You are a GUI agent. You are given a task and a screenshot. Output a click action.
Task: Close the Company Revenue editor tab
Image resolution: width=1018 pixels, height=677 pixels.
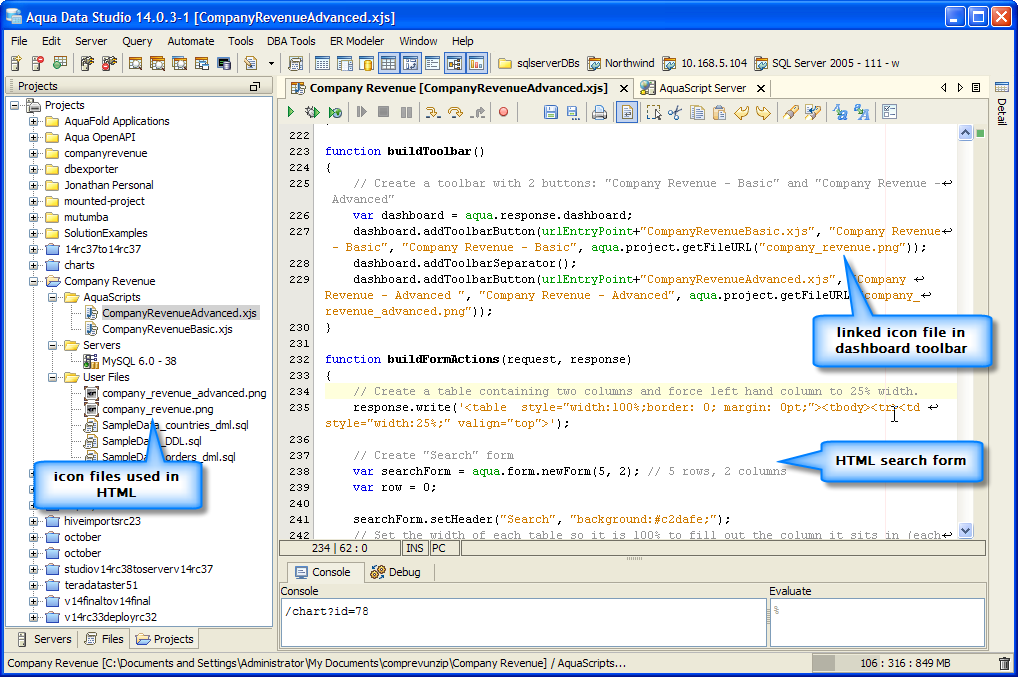623,88
